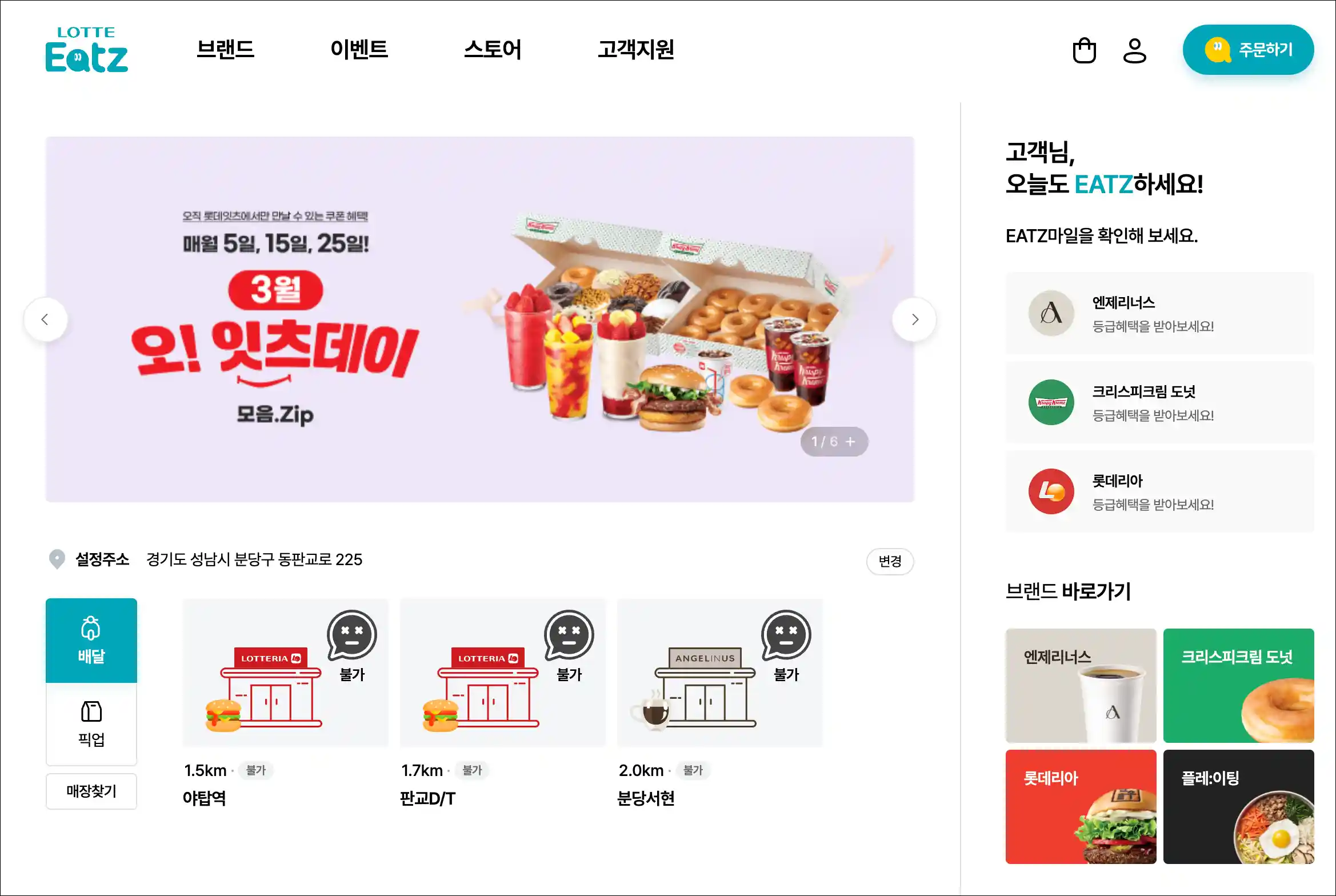Viewport: 1336px width, 896px height.
Task: Select the Angelinus membership icon
Action: tap(1051, 313)
